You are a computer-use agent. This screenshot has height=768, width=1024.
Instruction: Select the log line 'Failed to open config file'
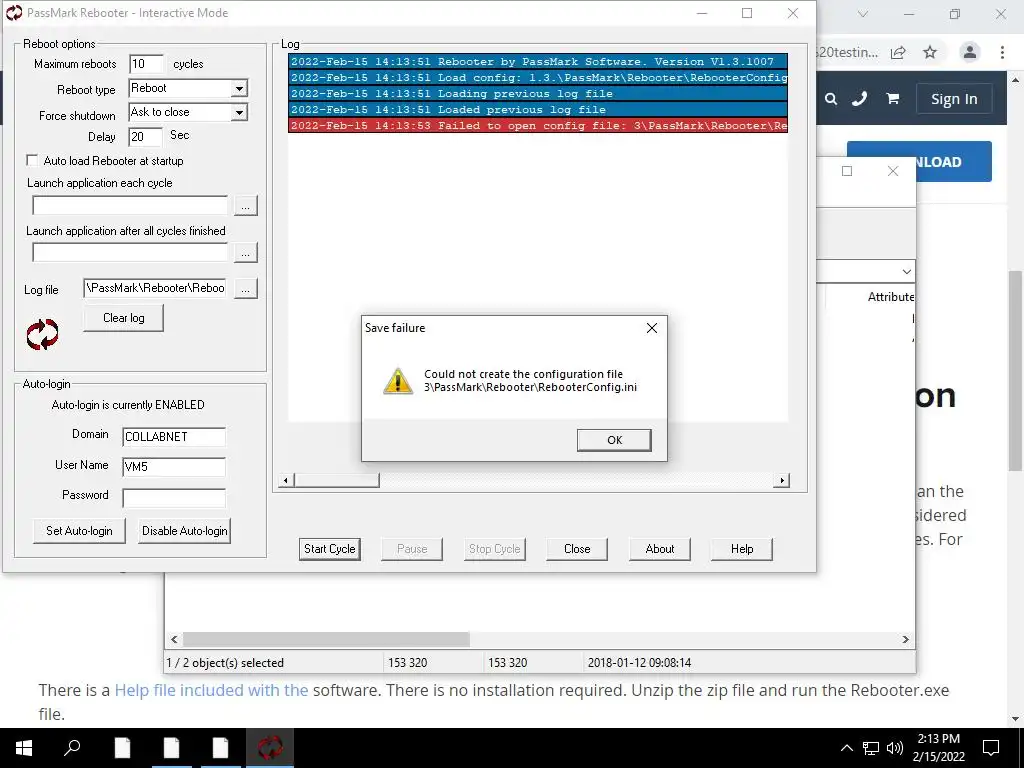pos(538,125)
